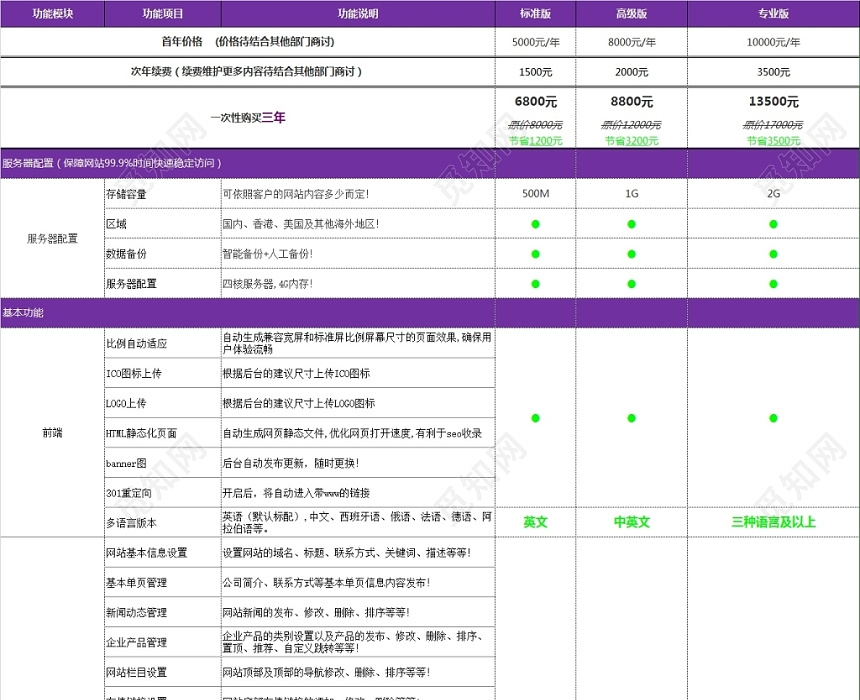Select the 3500元 renewal cell

click(773, 72)
